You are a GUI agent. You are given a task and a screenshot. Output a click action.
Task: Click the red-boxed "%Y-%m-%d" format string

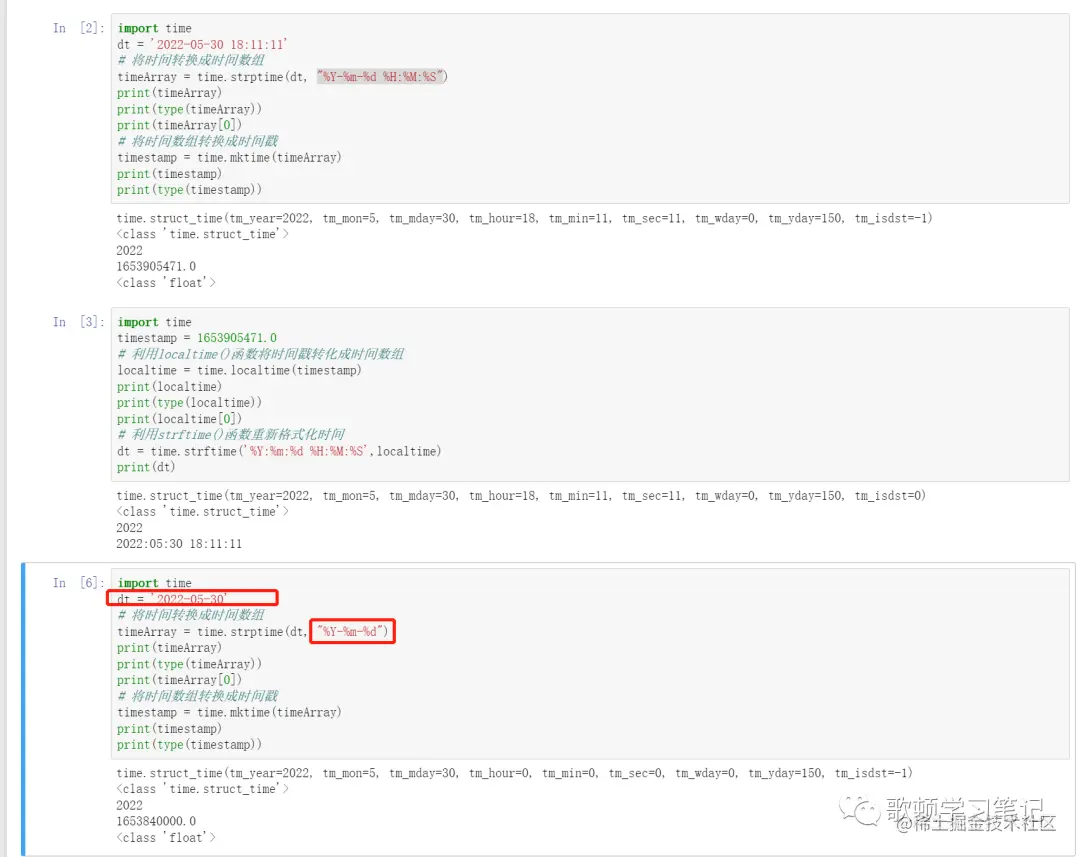point(352,631)
